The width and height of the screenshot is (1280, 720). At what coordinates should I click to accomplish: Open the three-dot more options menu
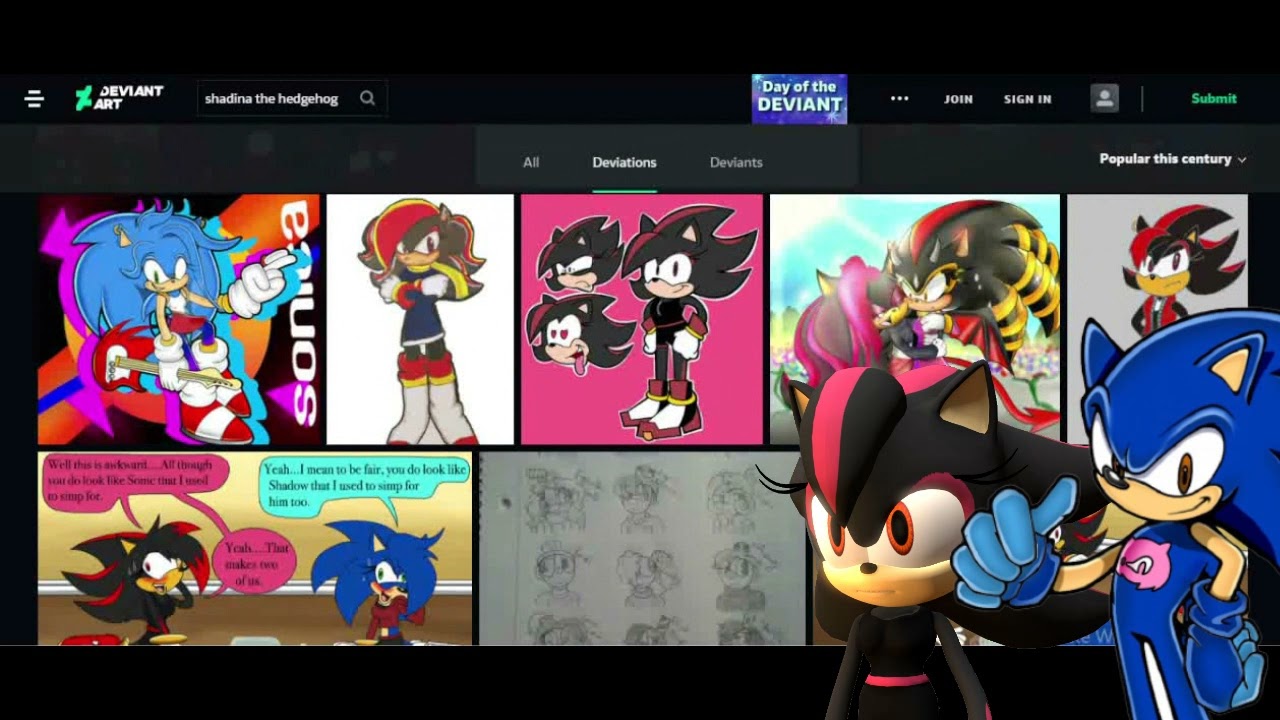point(899,98)
